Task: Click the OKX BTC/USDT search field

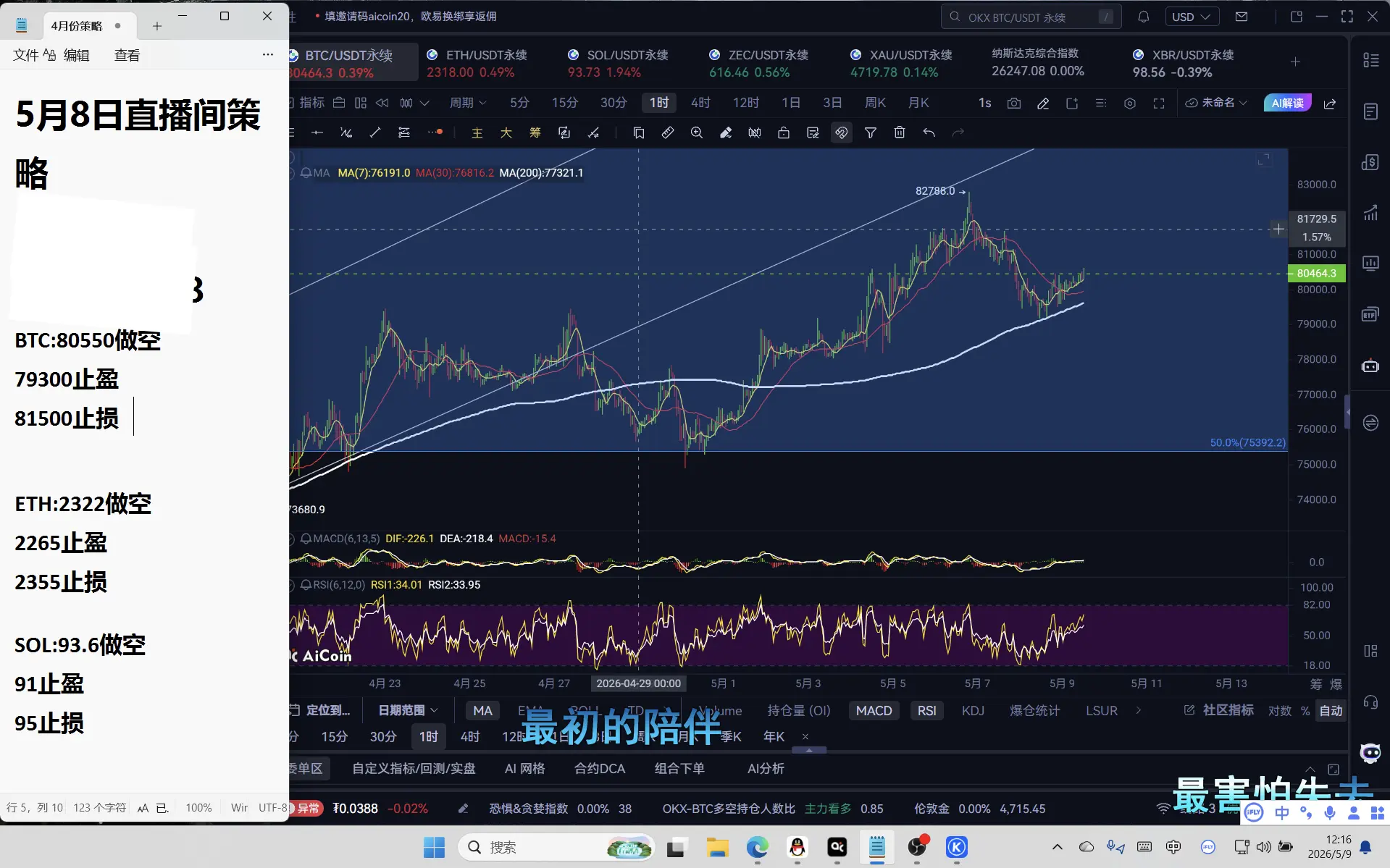Action: click(1030, 17)
